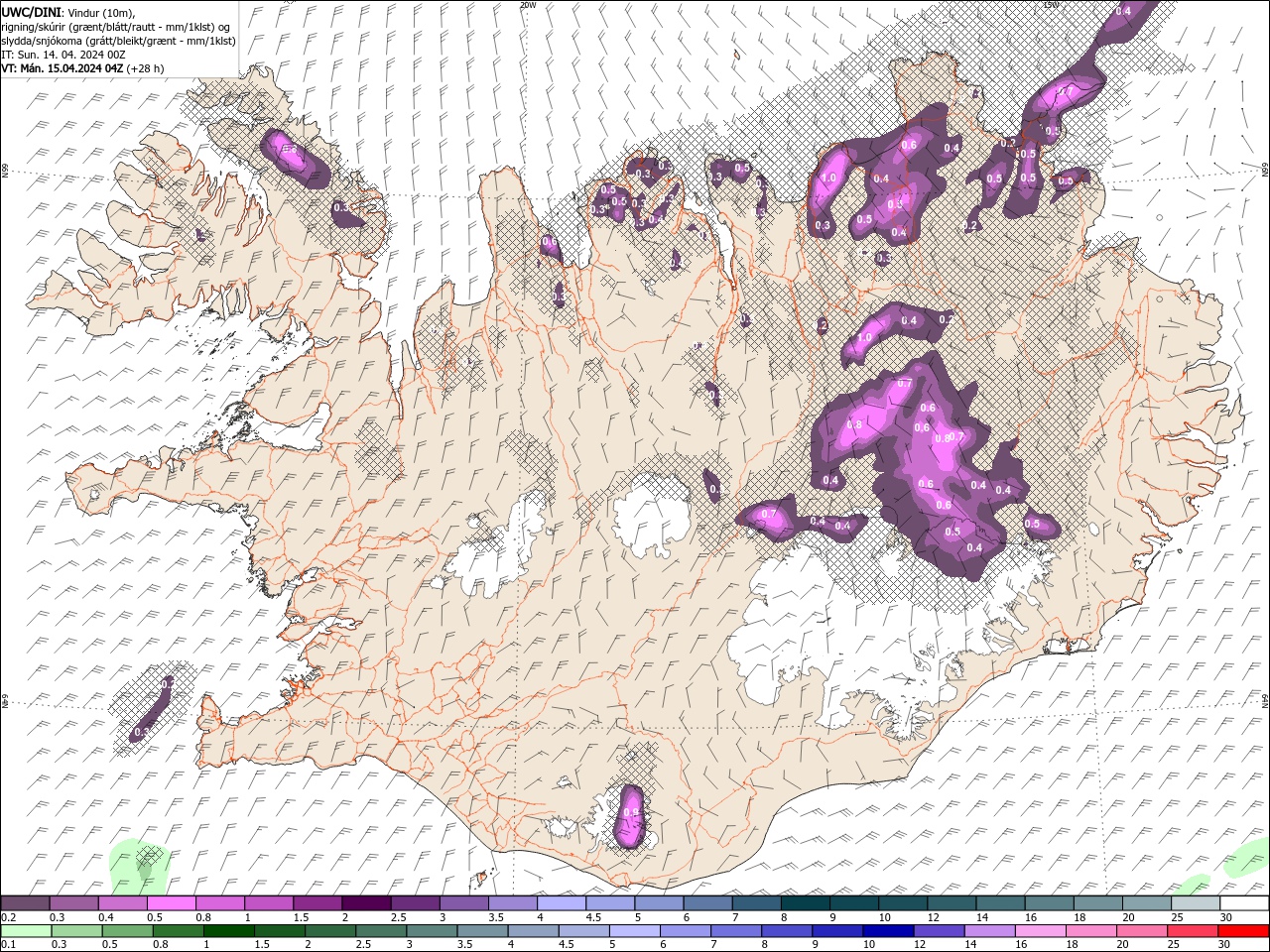1270x952 pixels.
Task: Click the 6 swatch in lower blue legend
Action: click(x=686, y=931)
